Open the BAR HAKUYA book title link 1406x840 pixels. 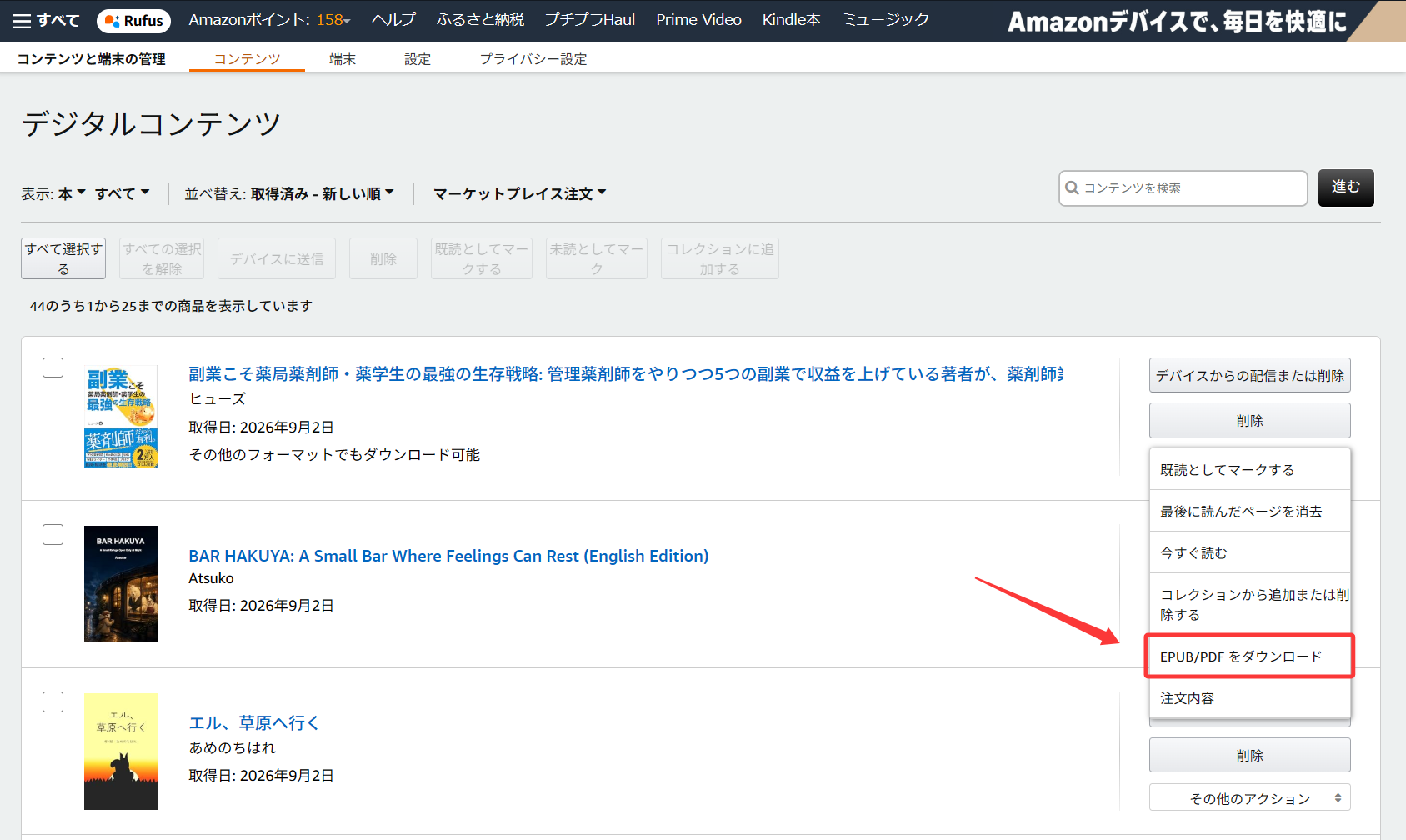(x=448, y=556)
